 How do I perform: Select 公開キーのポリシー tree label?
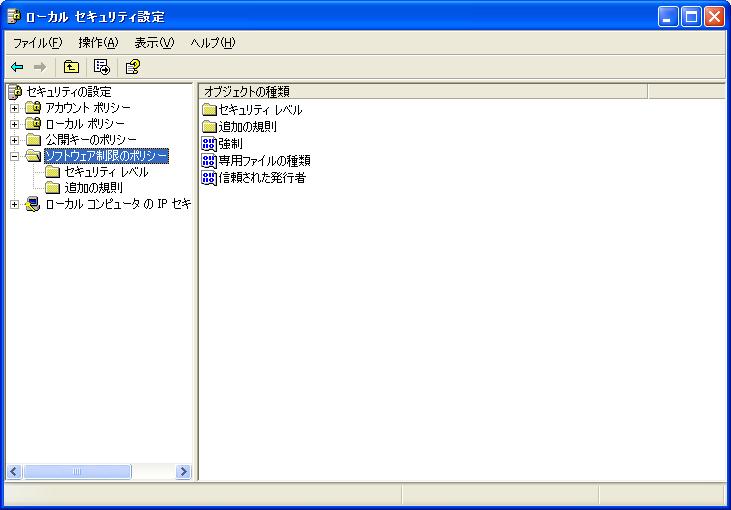(x=91, y=139)
